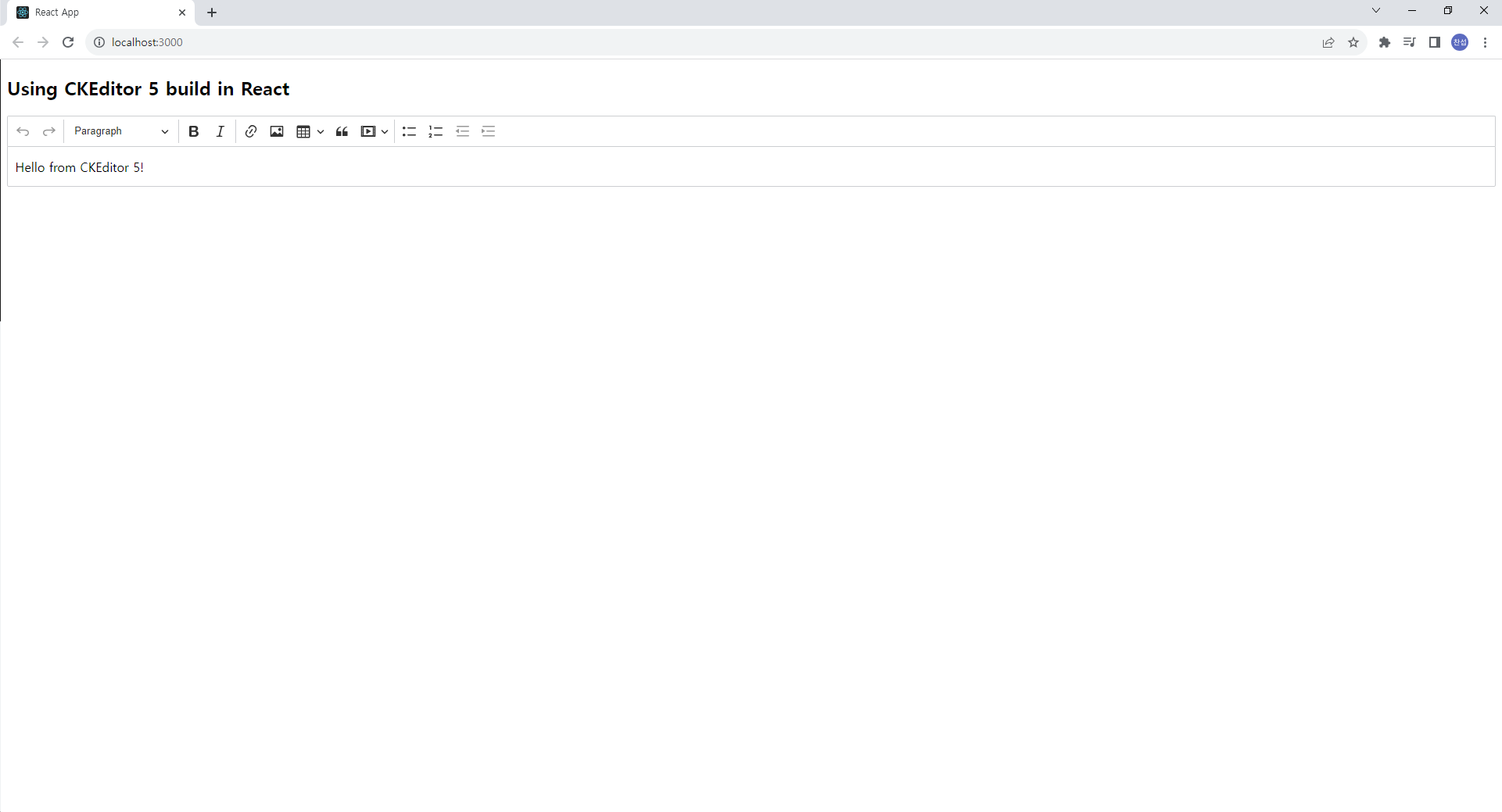
Task: Create a bulleted list
Action: [x=409, y=131]
